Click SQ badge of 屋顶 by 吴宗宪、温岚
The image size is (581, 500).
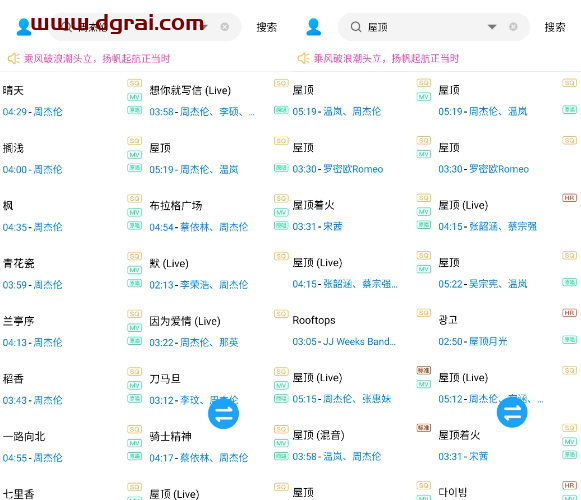click(570, 255)
